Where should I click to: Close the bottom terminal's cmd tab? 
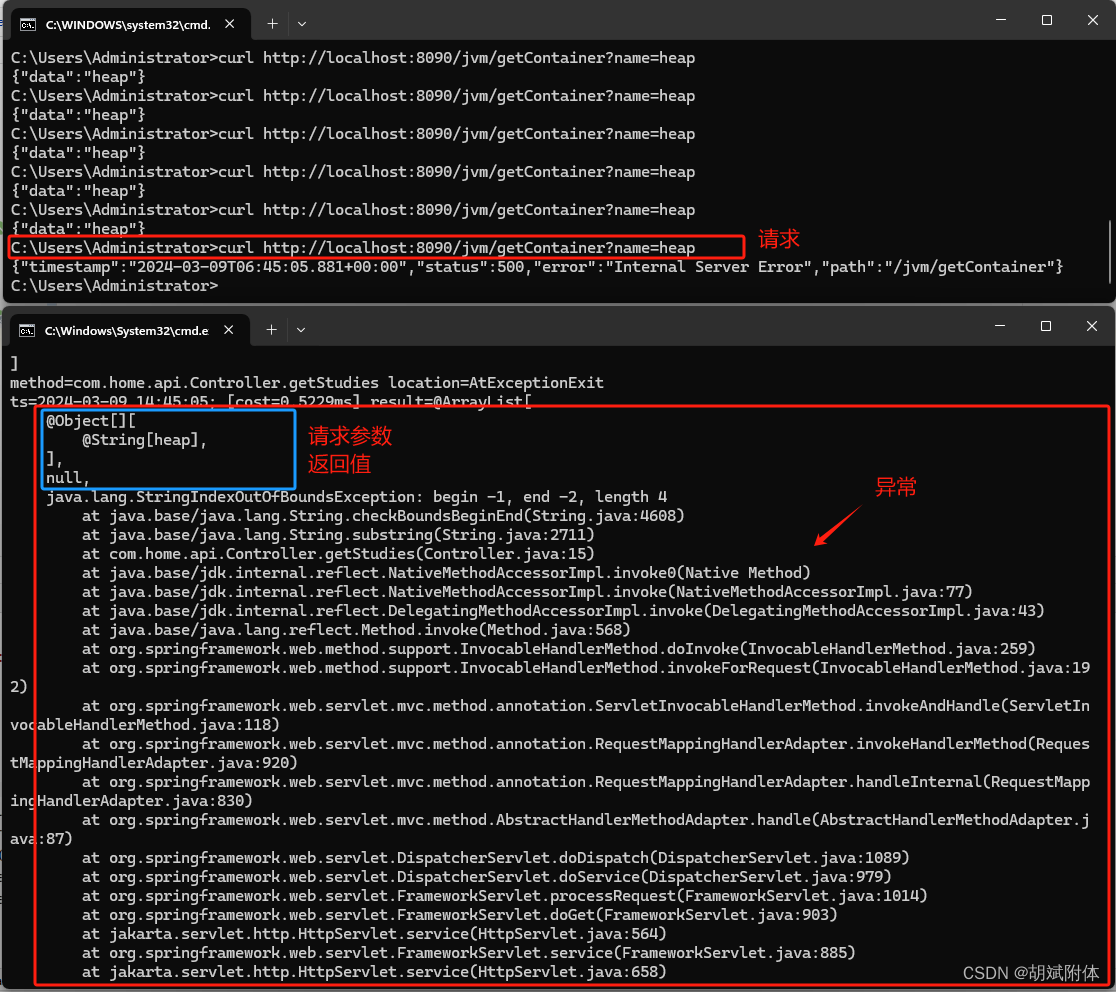228,330
